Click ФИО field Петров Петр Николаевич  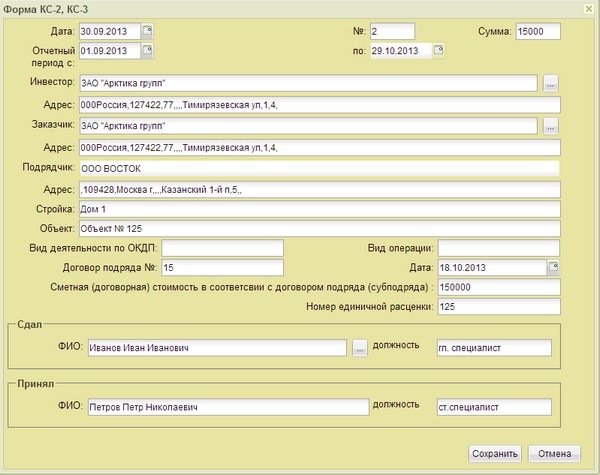228,407
